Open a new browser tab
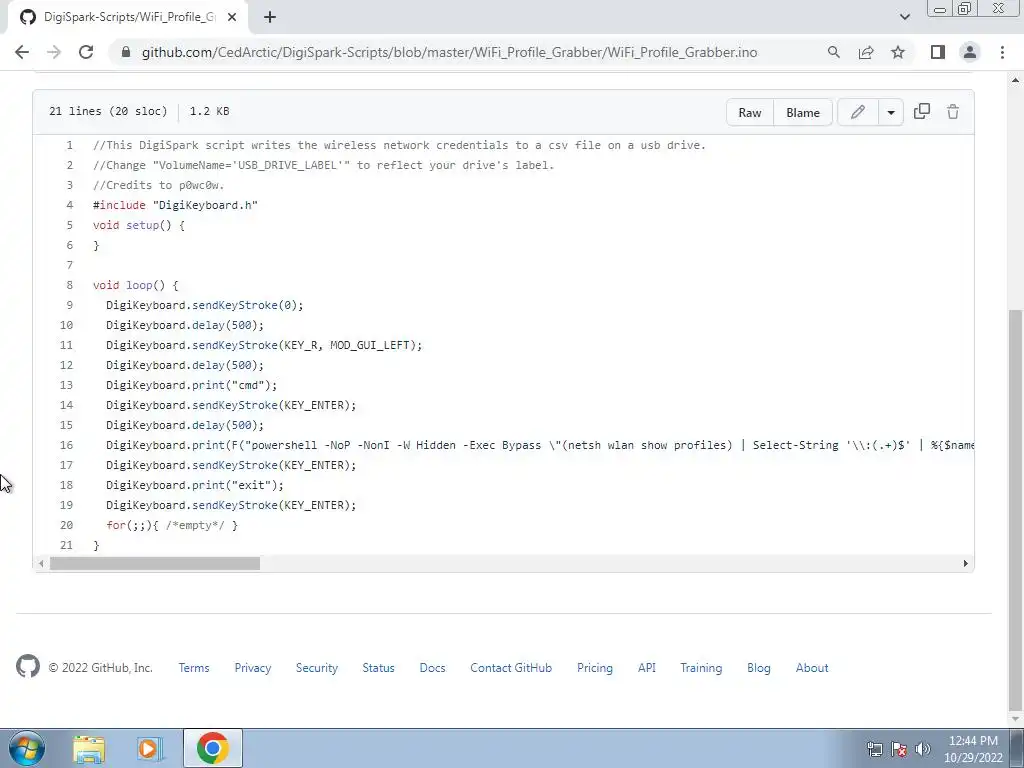This screenshot has height=768, width=1024. coord(270,17)
